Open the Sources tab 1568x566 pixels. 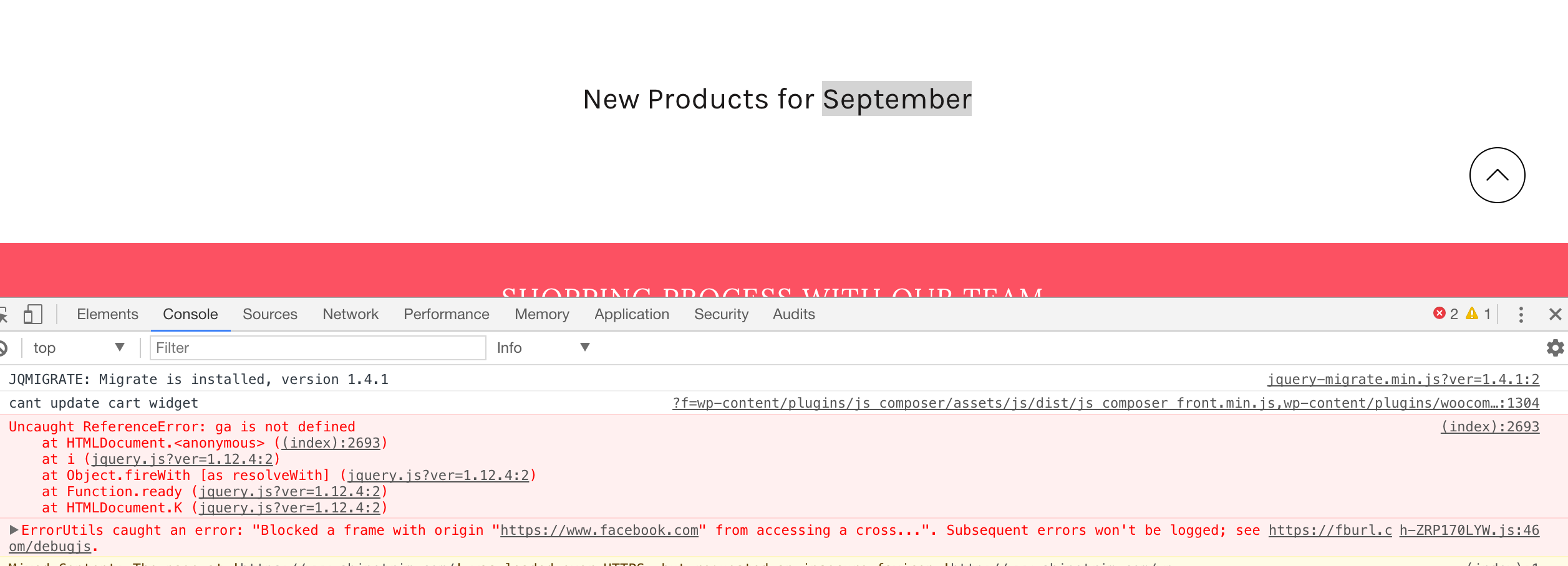click(x=269, y=314)
